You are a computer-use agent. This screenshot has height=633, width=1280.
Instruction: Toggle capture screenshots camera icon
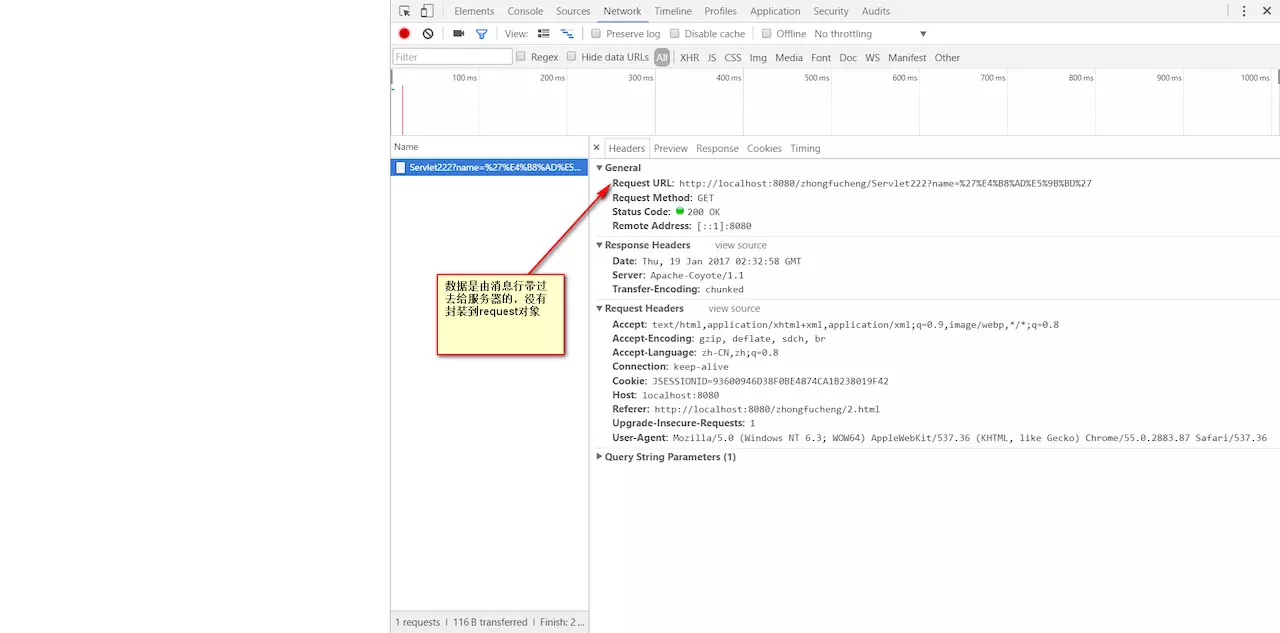coord(458,34)
